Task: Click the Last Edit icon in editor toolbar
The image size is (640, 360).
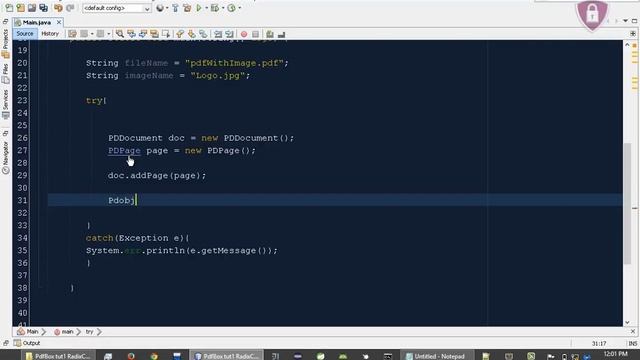Action: coord(72,34)
